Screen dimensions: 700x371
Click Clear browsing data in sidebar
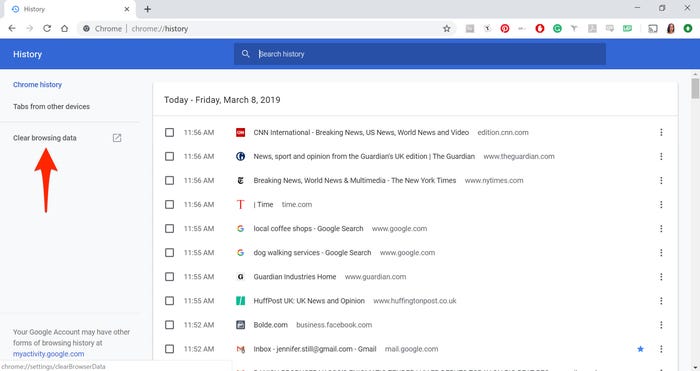point(45,138)
